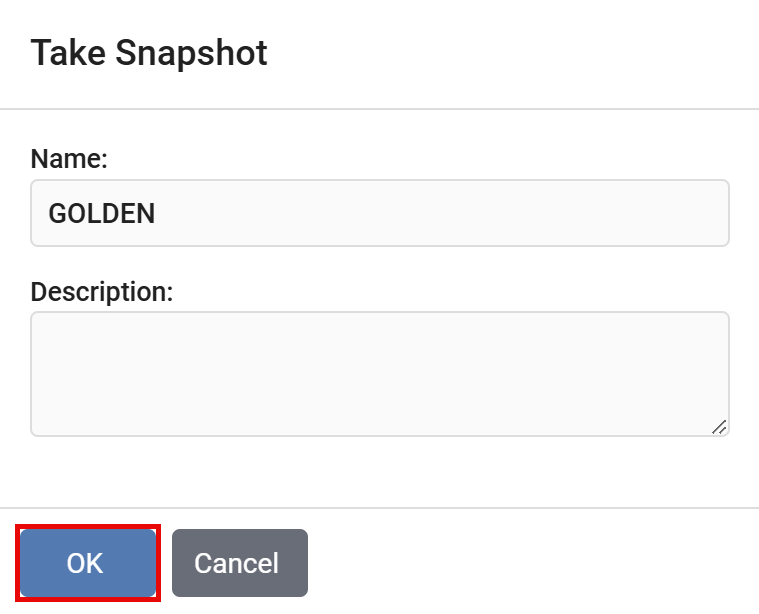This screenshot has width=759, height=614.
Task: Click the blue OK button
Action: 87,563
